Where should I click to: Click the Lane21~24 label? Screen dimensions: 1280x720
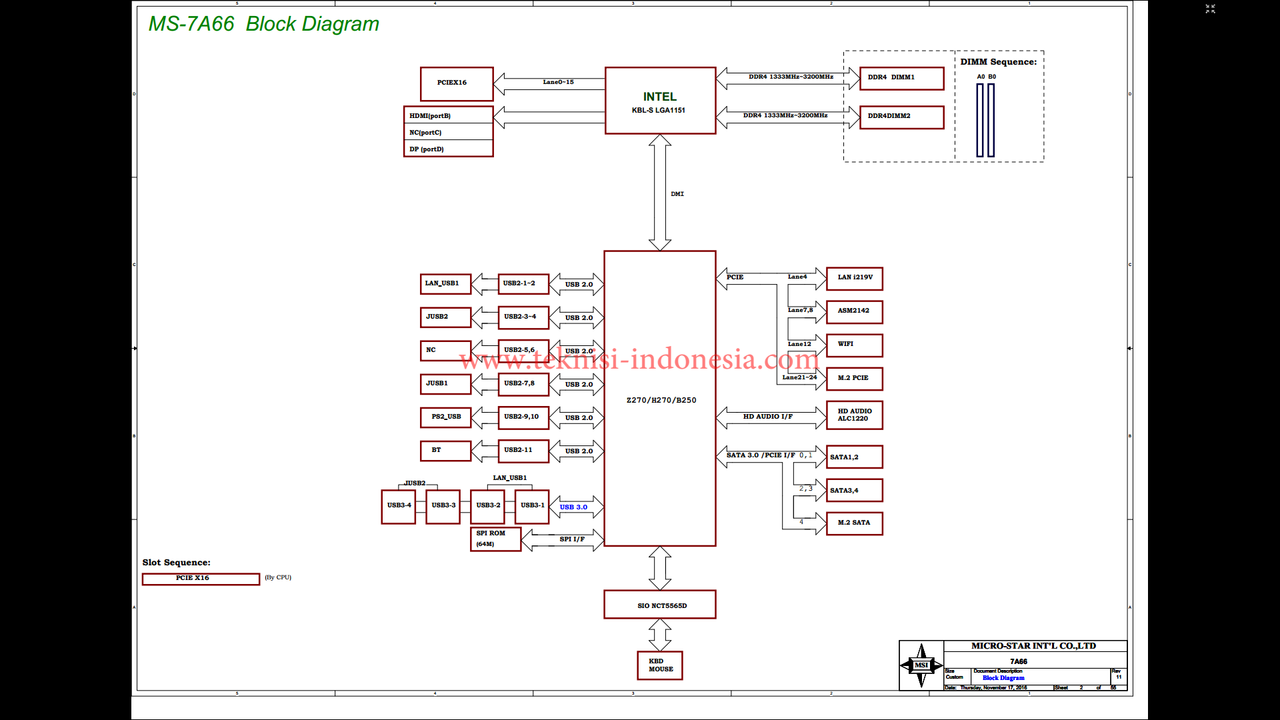tap(799, 378)
